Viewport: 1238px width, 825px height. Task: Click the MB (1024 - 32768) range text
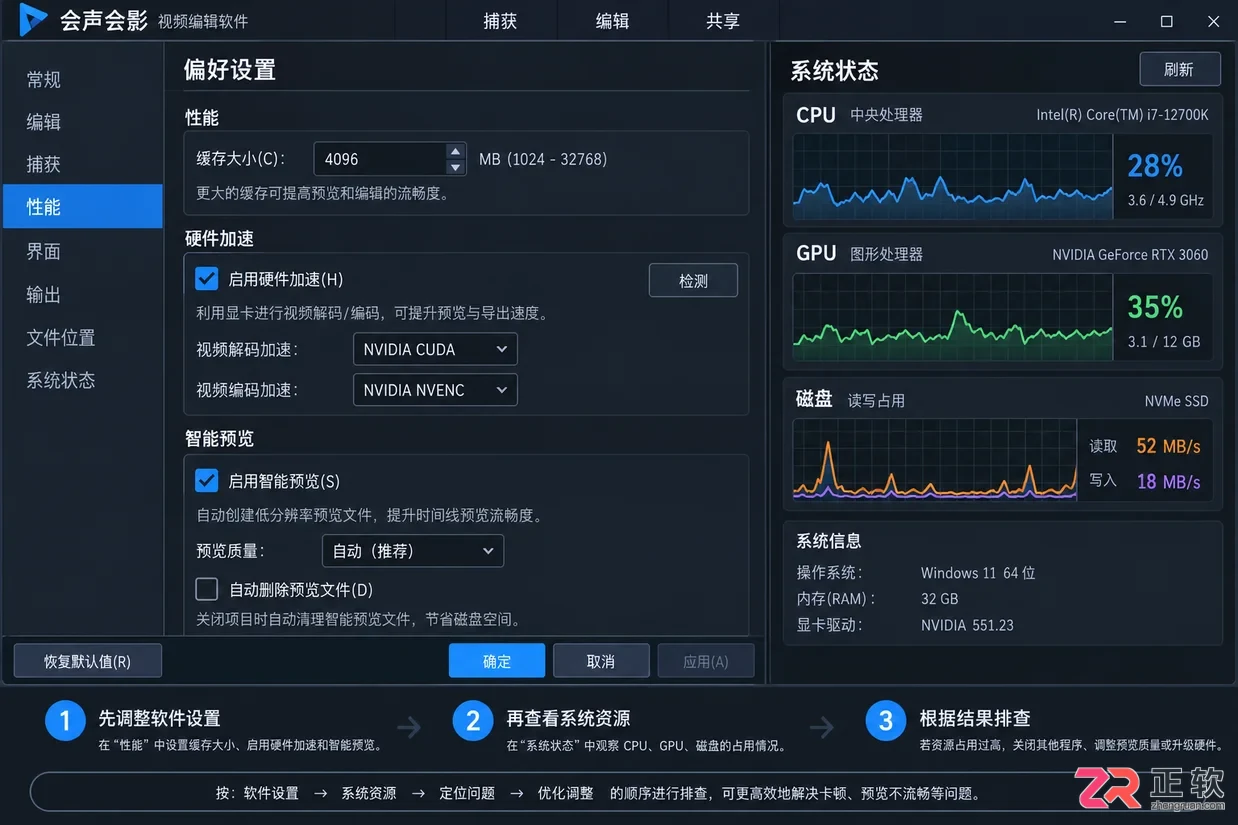tap(543, 159)
